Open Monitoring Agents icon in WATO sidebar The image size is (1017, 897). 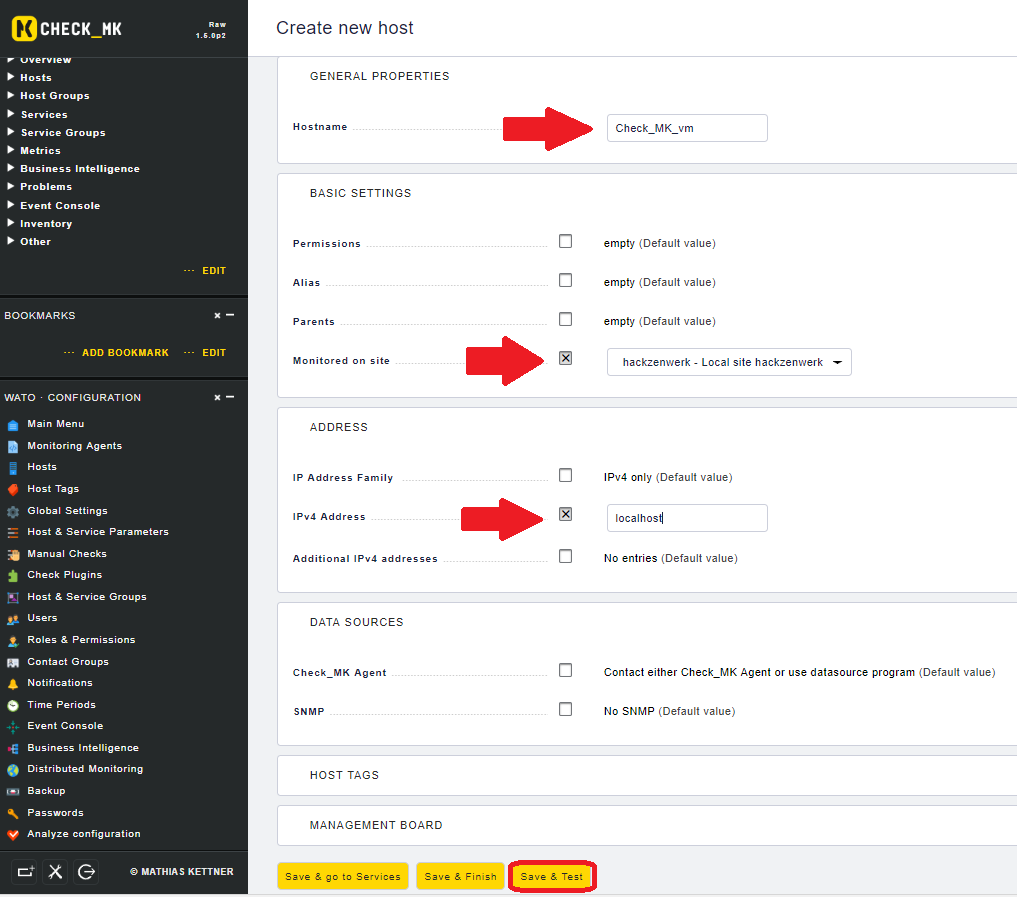pos(13,446)
